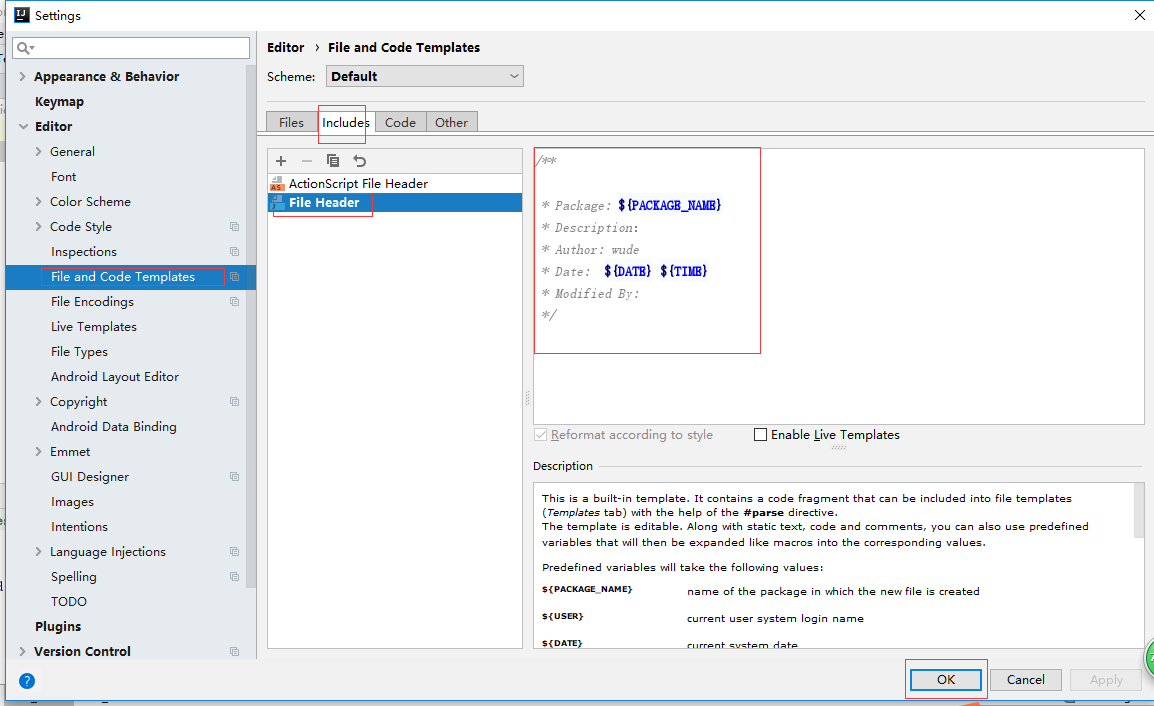Click the project-level icon beside Version Control
Viewport: 1154px width, 706px height.
tap(234, 652)
